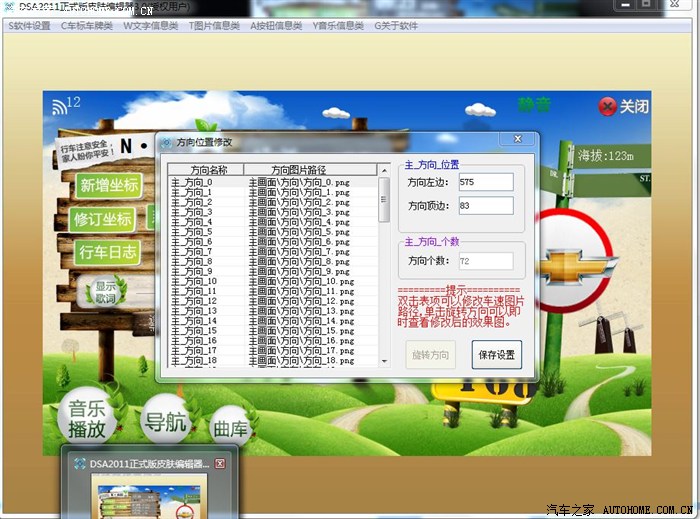Open the T图片信息类 menu
Screen dimensions: 700x519
214,26
